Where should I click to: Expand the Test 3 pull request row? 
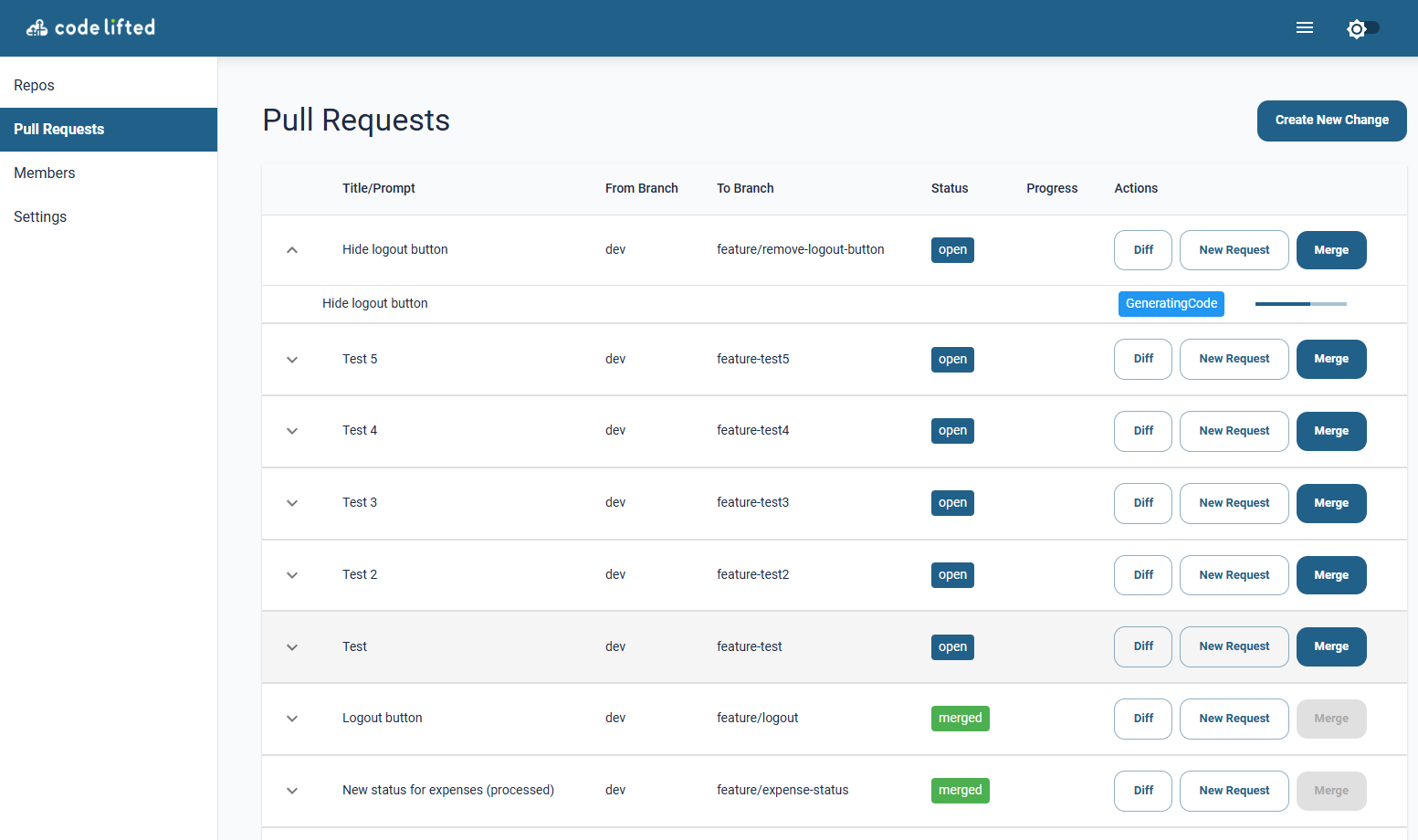292,503
